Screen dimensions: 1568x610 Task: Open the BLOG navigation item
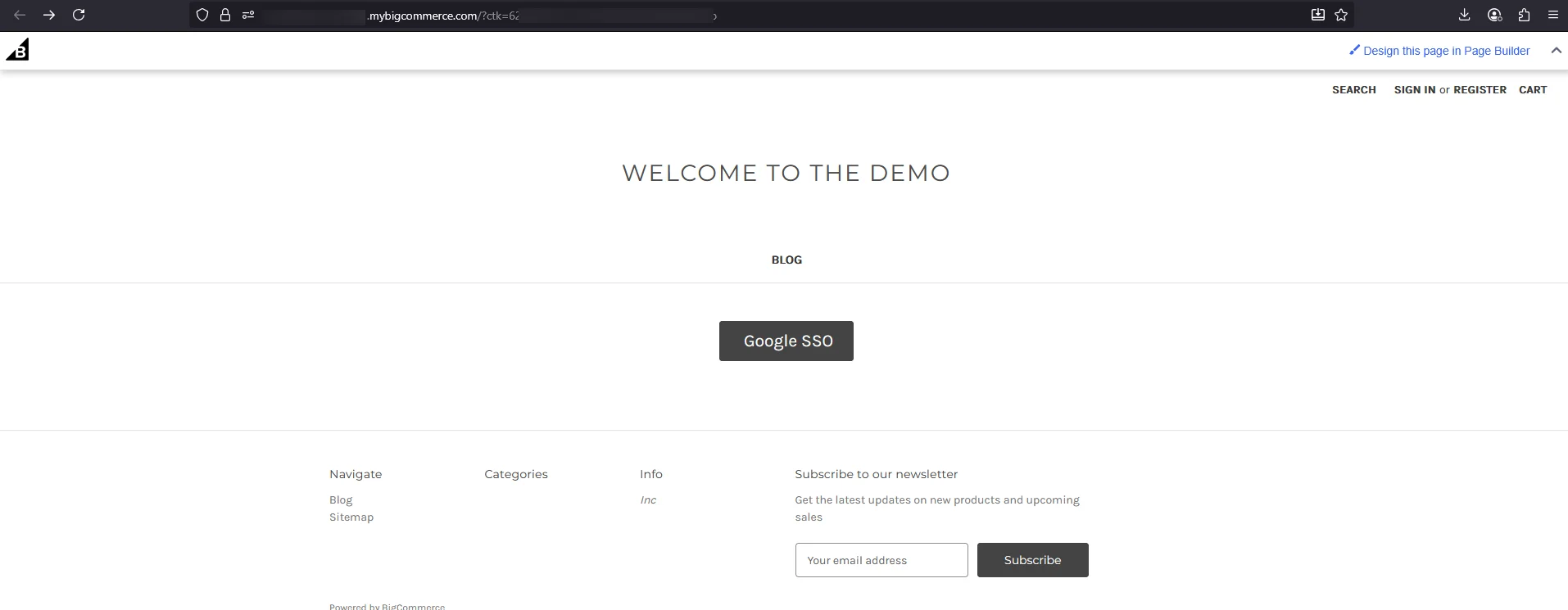[786, 260]
